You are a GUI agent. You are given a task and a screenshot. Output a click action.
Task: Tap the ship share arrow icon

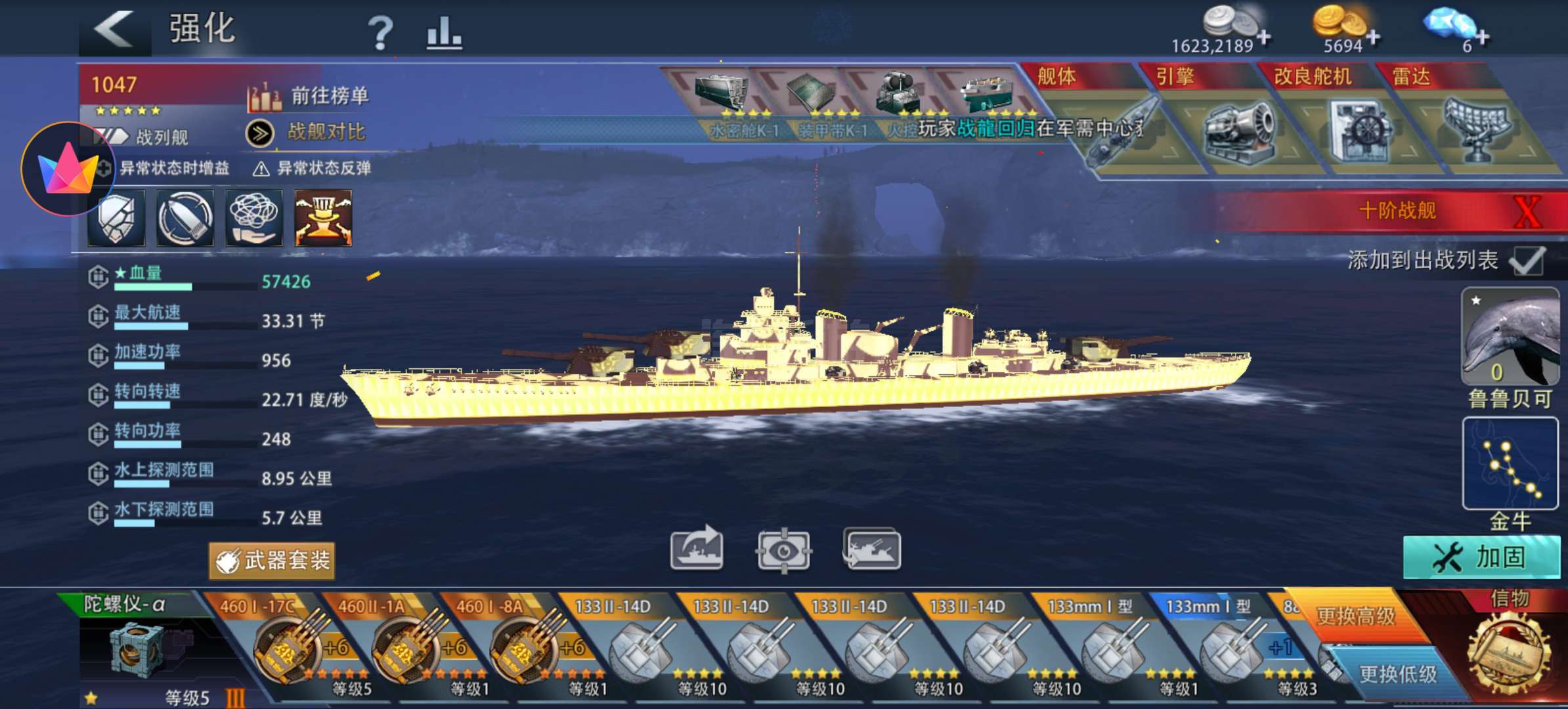(x=697, y=548)
